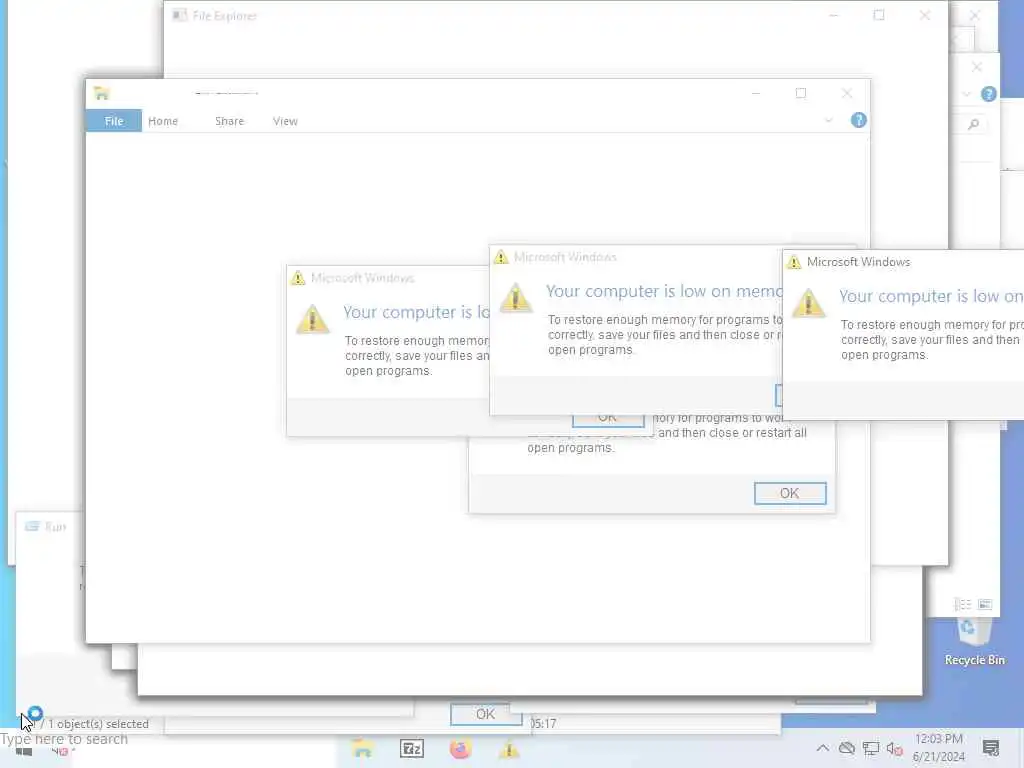Image resolution: width=1024 pixels, height=768 pixels.
Task: Expand the ribbon chevron next to the front help icon
Action: click(x=828, y=121)
